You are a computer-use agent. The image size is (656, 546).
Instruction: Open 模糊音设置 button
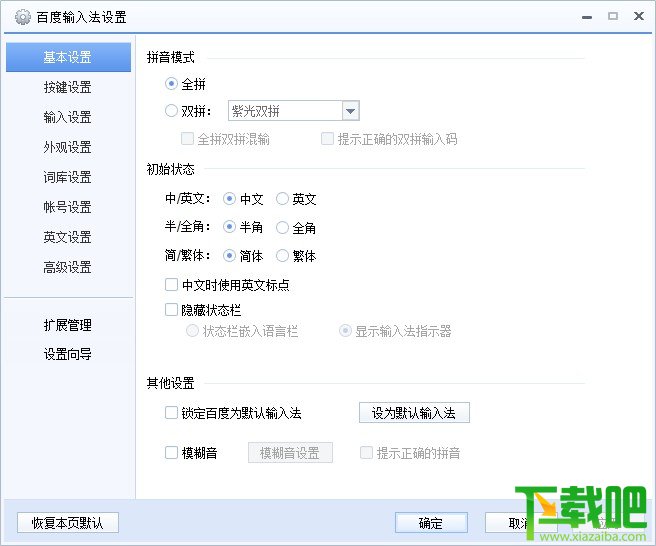click(x=290, y=453)
